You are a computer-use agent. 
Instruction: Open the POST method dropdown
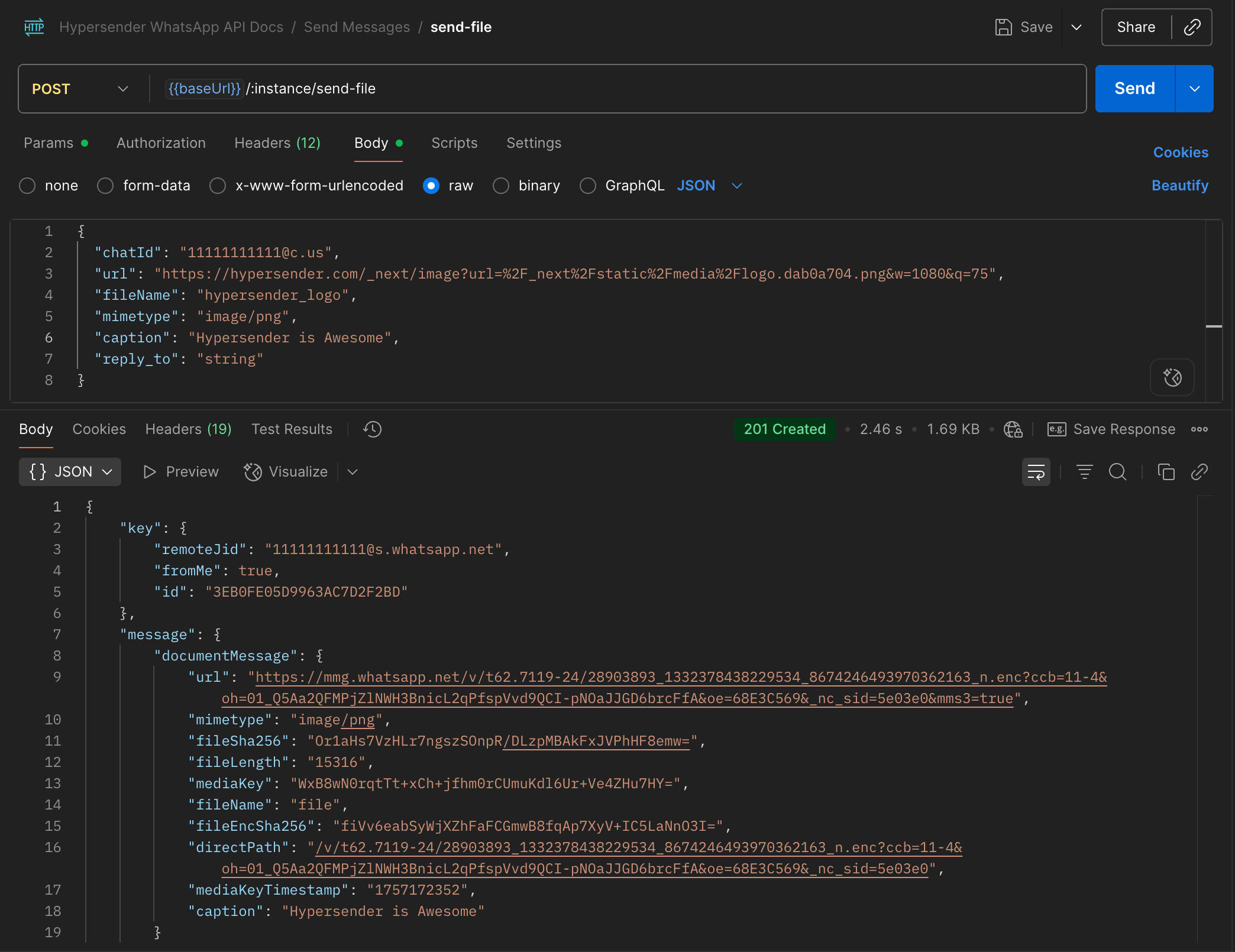tap(80, 89)
